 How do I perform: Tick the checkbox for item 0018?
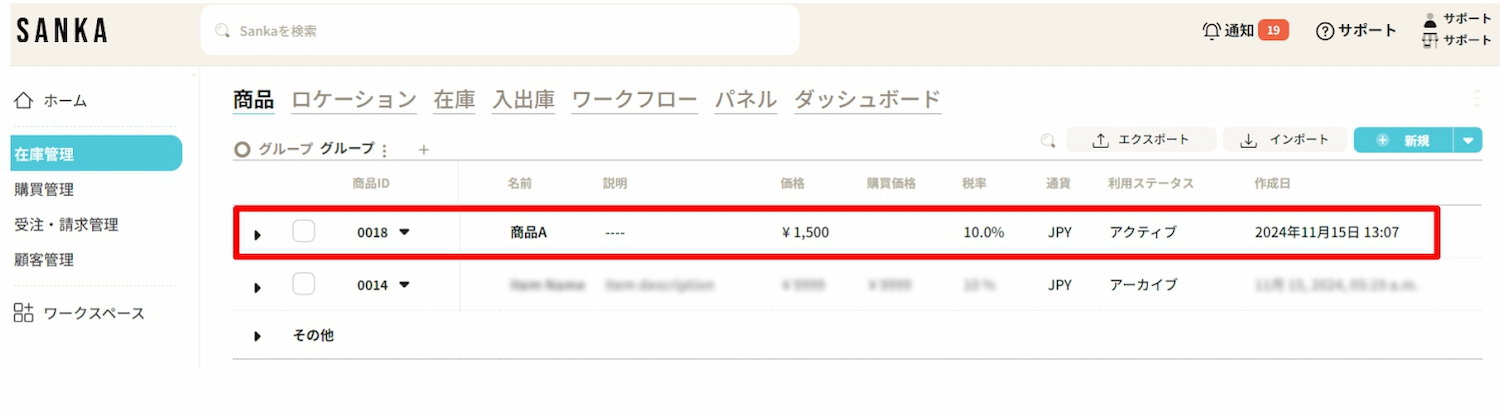[303, 232]
